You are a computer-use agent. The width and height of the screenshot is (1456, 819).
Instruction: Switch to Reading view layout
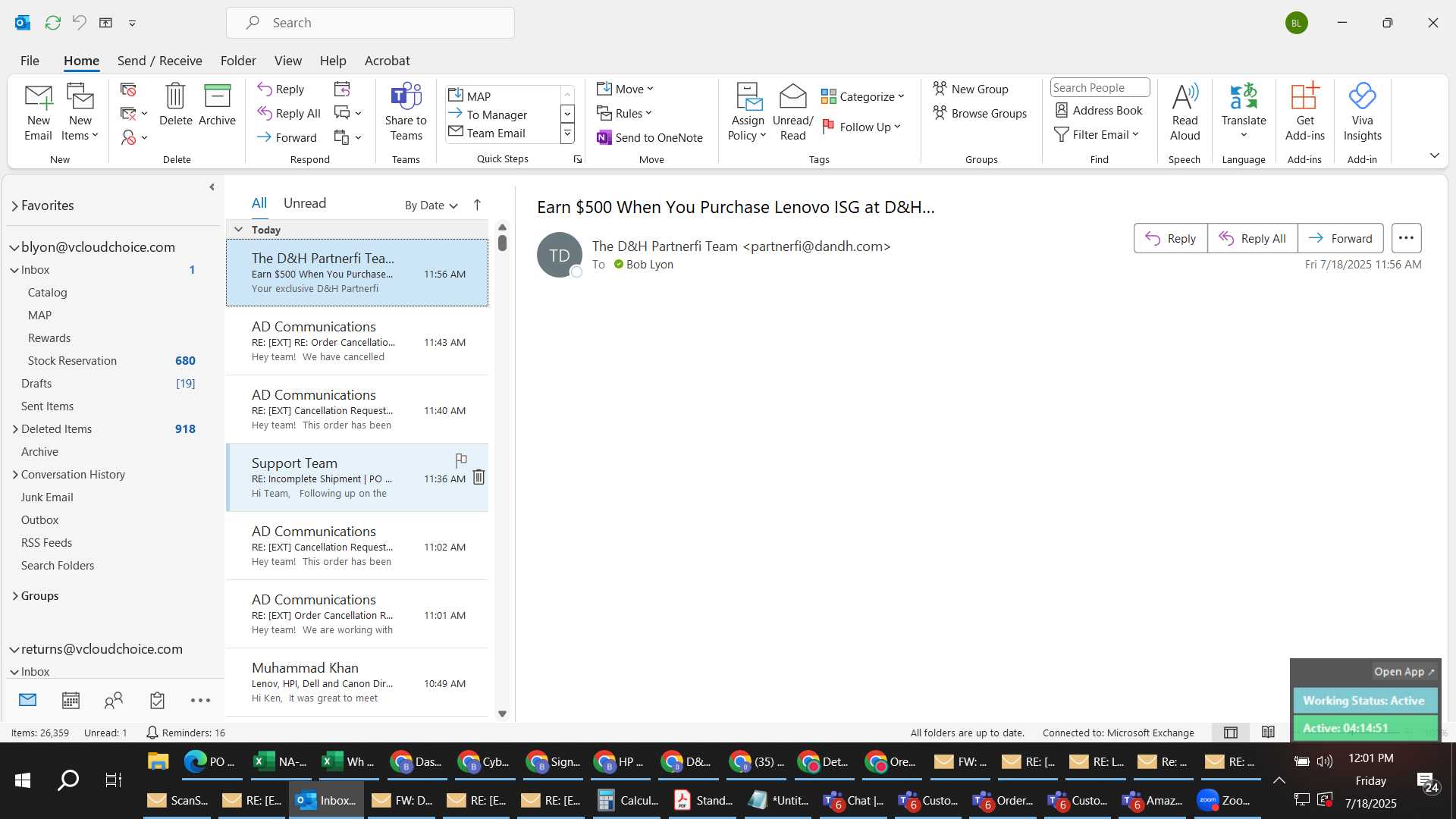pyautogui.click(x=1268, y=732)
